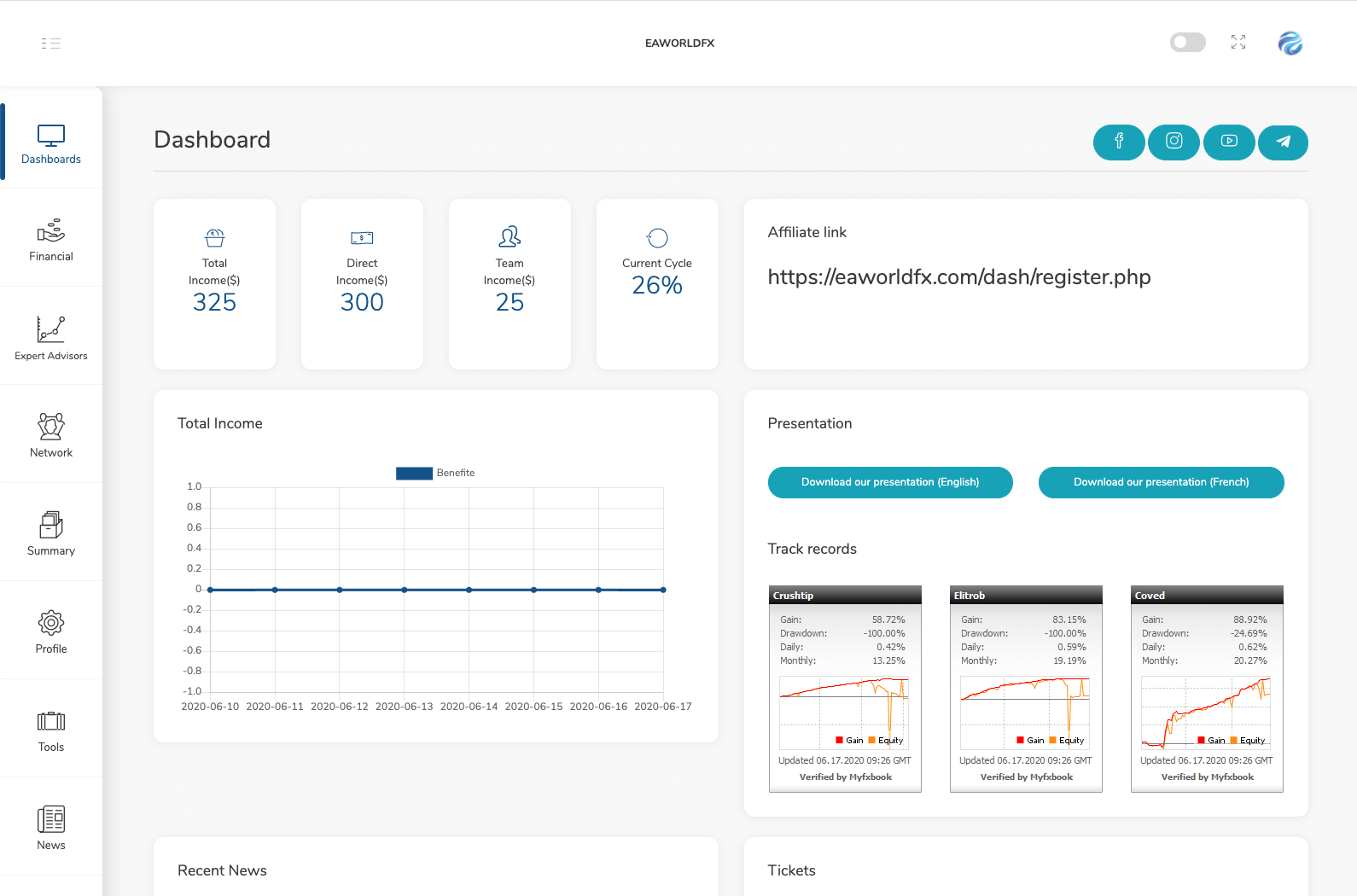Click the News newspaper icon
The image size is (1357, 896).
click(51, 819)
